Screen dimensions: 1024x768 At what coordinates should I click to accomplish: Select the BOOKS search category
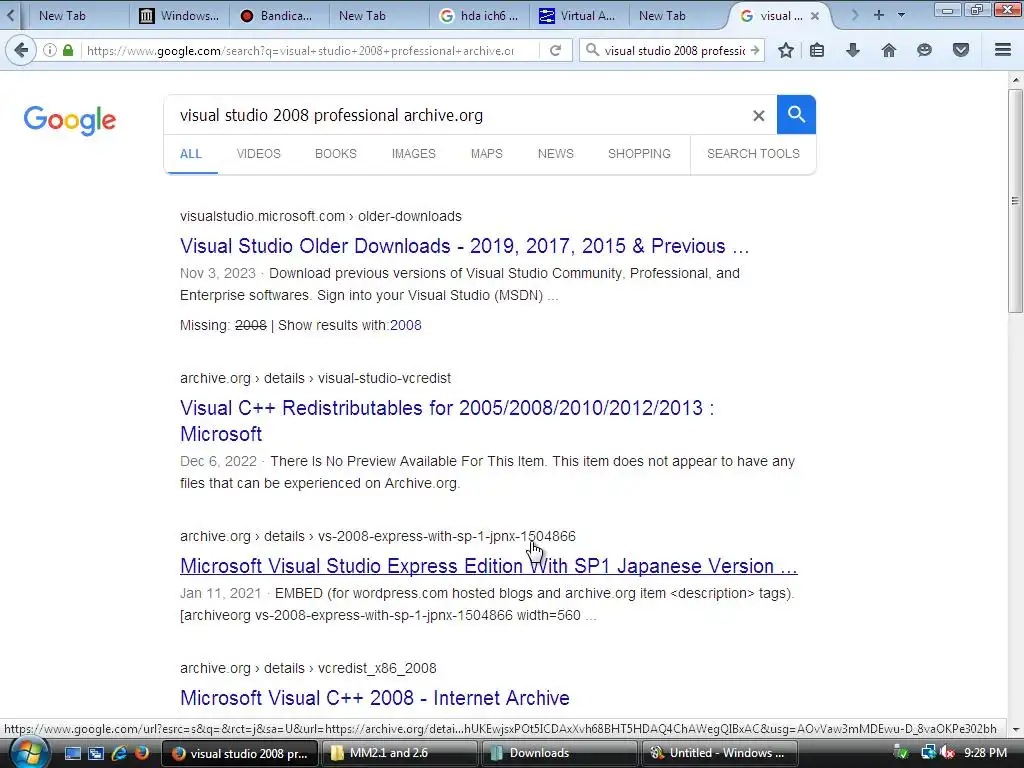point(336,153)
